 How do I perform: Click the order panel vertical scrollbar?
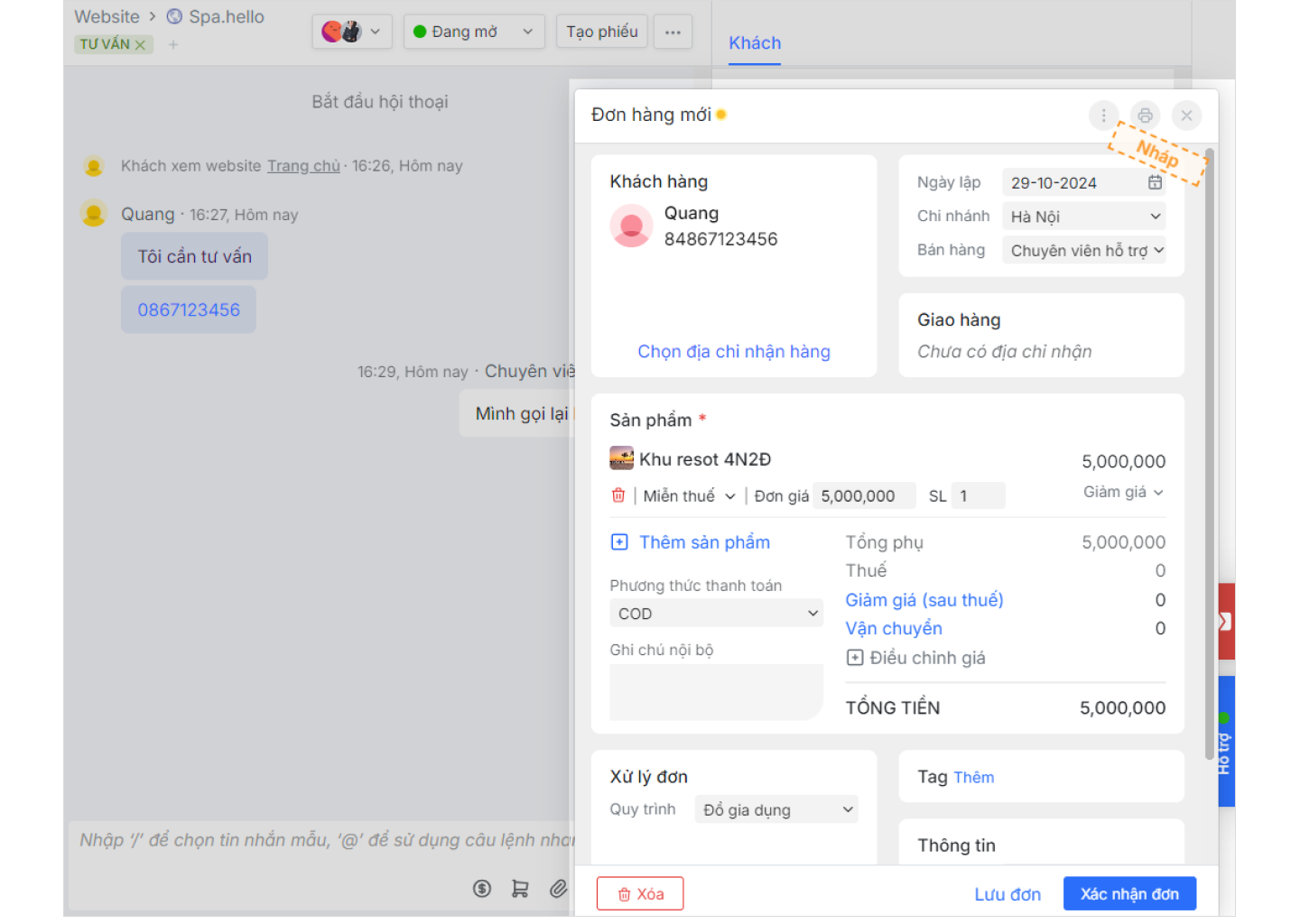click(x=1210, y=451)
